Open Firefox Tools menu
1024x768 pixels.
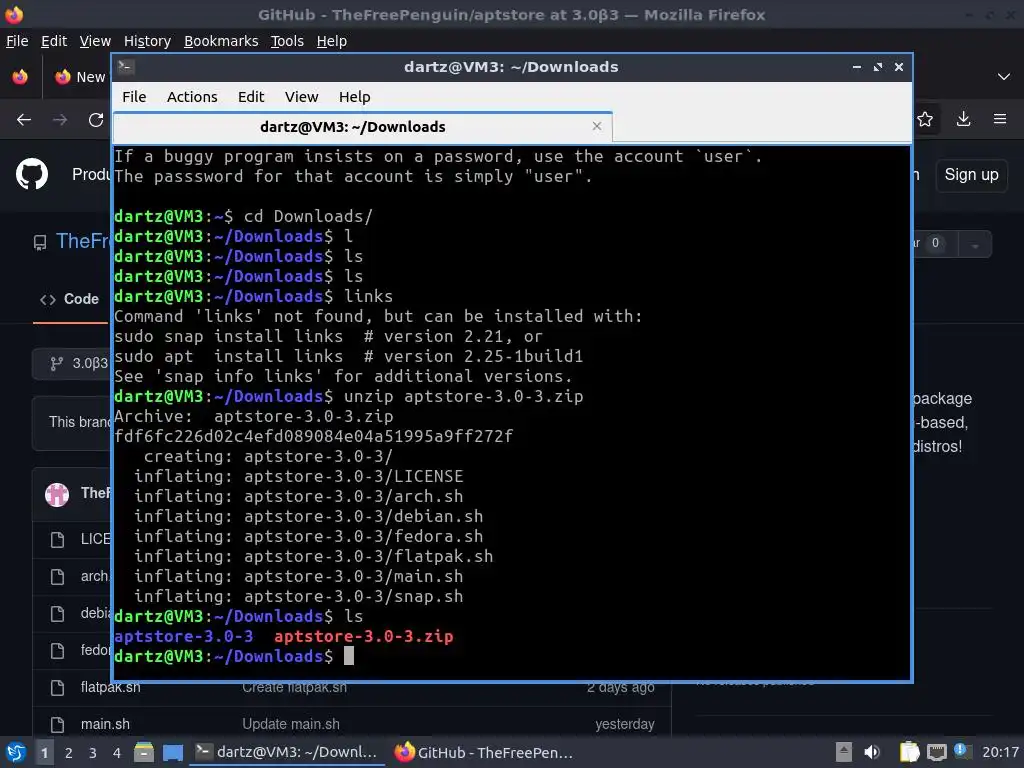click(287, 41)
